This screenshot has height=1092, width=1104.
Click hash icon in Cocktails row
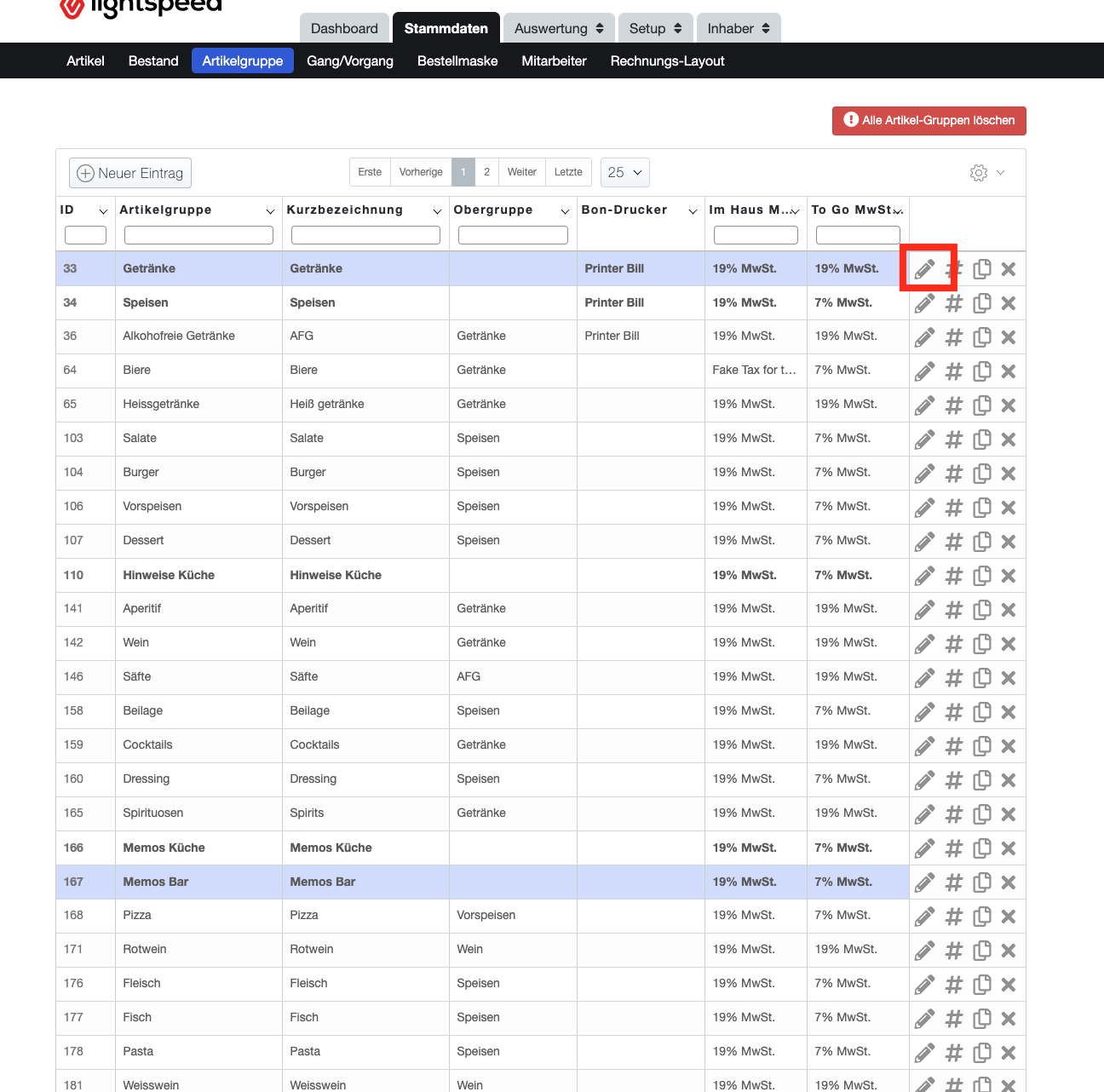pos(954,746)
